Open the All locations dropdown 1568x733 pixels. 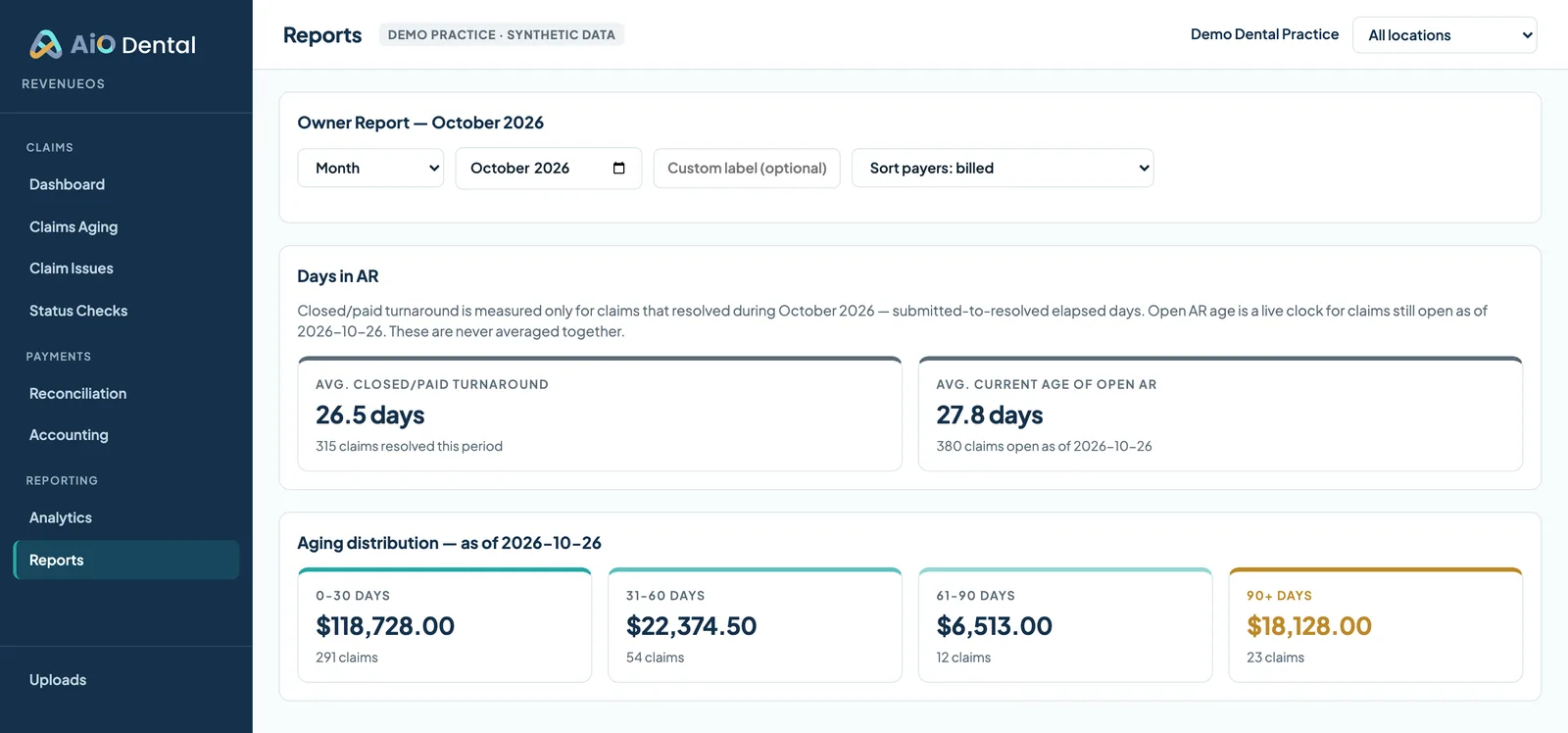pos(1445,35)
